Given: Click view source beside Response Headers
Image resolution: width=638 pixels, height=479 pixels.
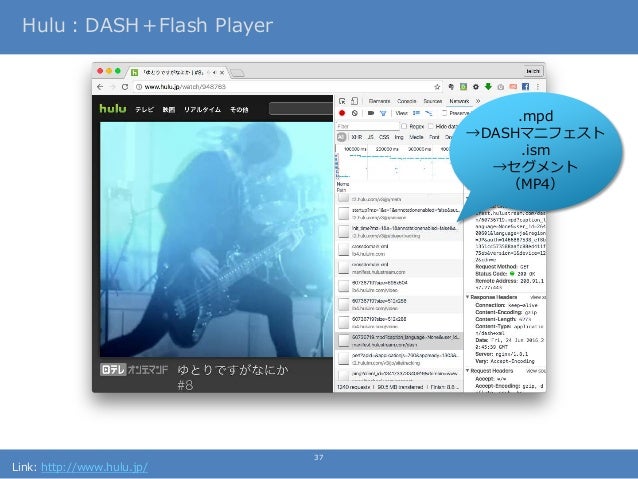Looking at the screenshot, I should click(x=538, y=297).
